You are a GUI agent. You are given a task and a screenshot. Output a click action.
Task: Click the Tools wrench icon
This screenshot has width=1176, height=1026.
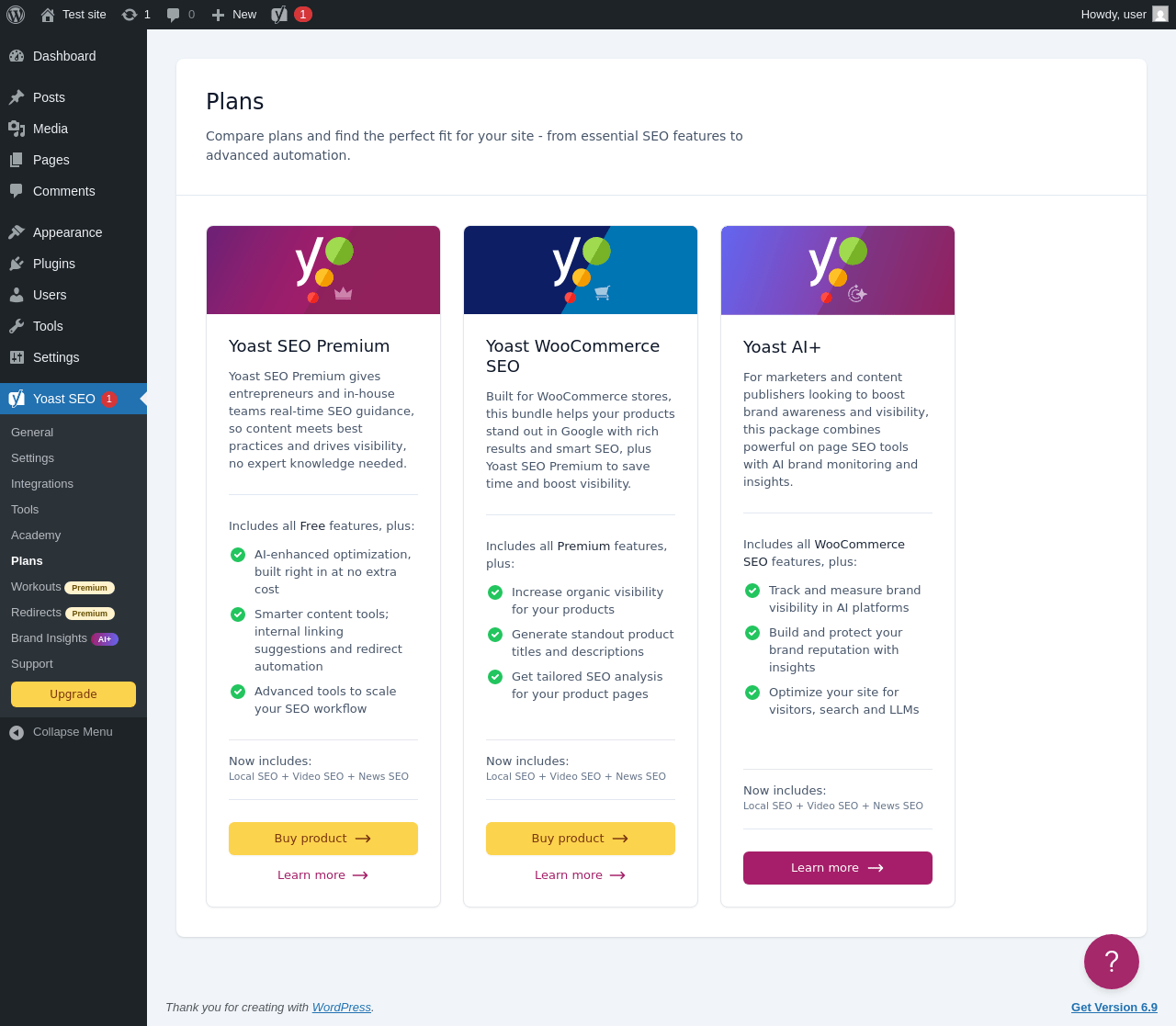pos(17,326)
